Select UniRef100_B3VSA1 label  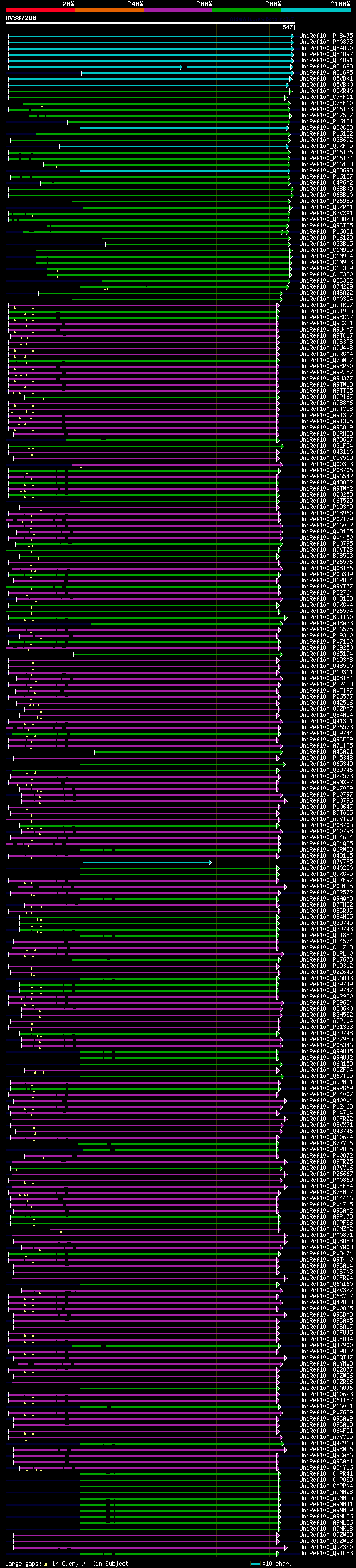coord(326,213)
